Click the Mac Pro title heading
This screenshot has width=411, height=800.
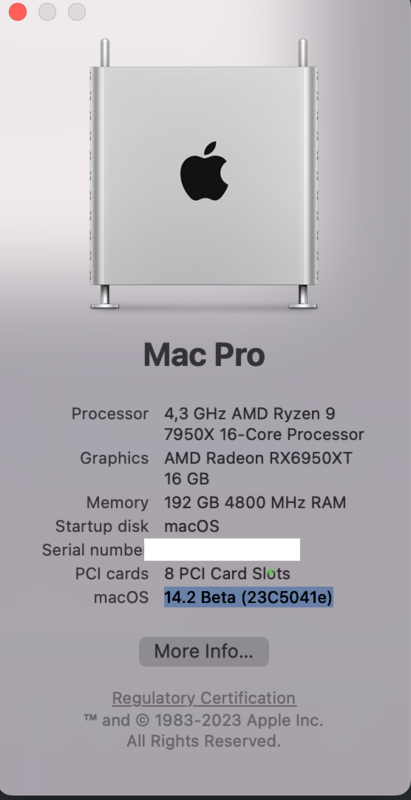(204, 355)
